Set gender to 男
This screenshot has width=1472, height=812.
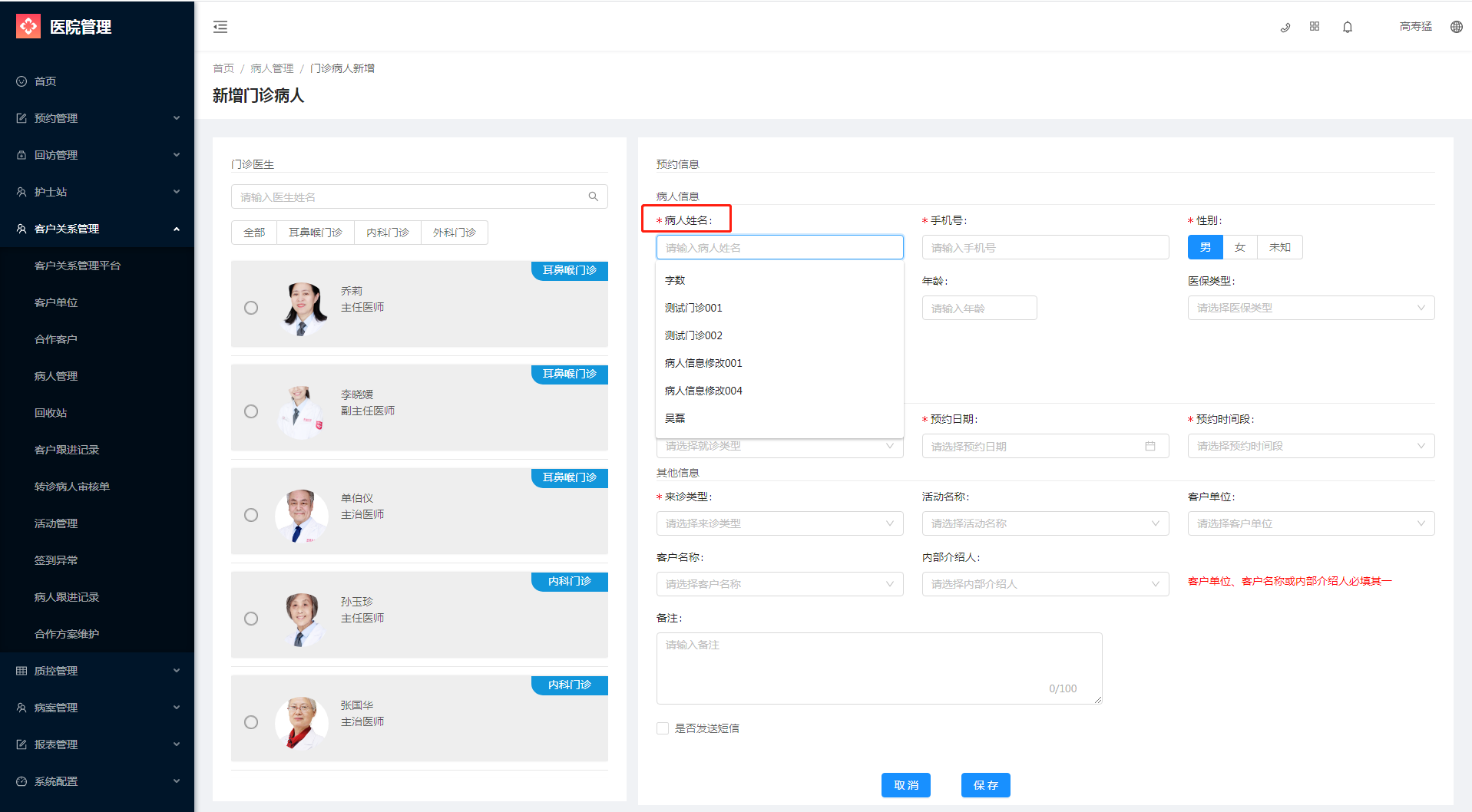(1206, 247)
